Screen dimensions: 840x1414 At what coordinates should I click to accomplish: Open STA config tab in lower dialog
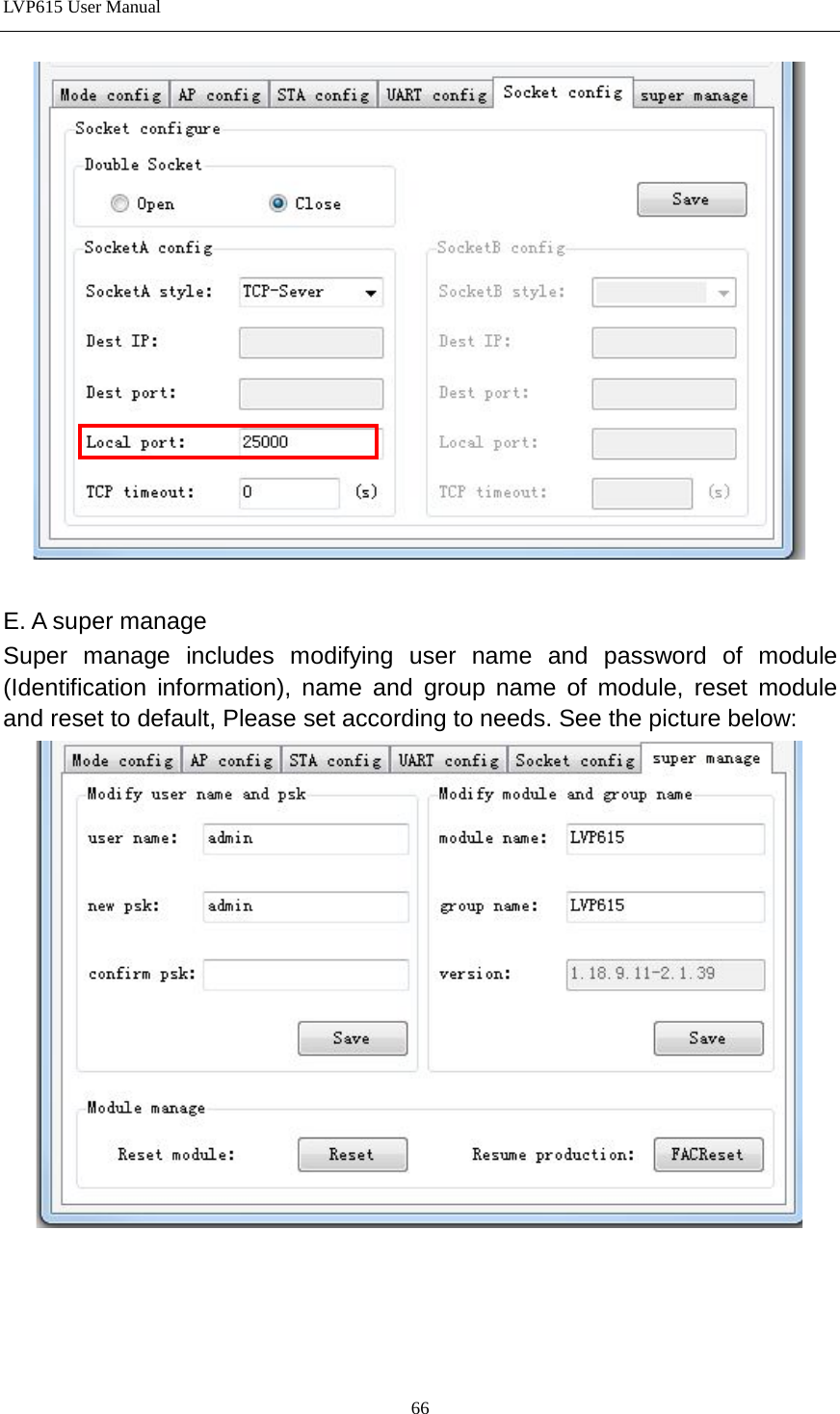click(335, 760)
